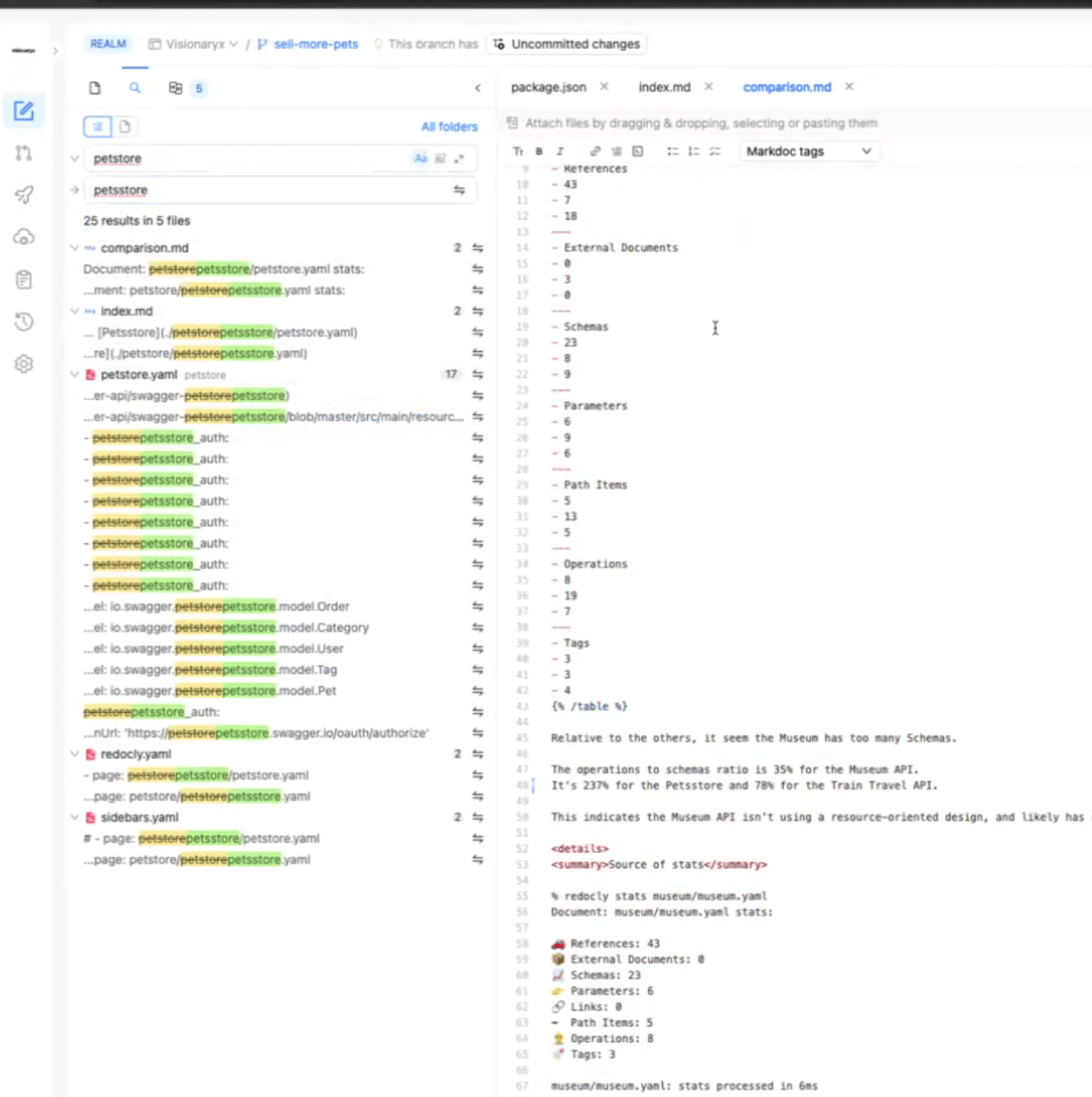Viewport: 1092px width, 1097px height.
Task: Toggle match case (Aa) in search field
Action: click(420, 158)
